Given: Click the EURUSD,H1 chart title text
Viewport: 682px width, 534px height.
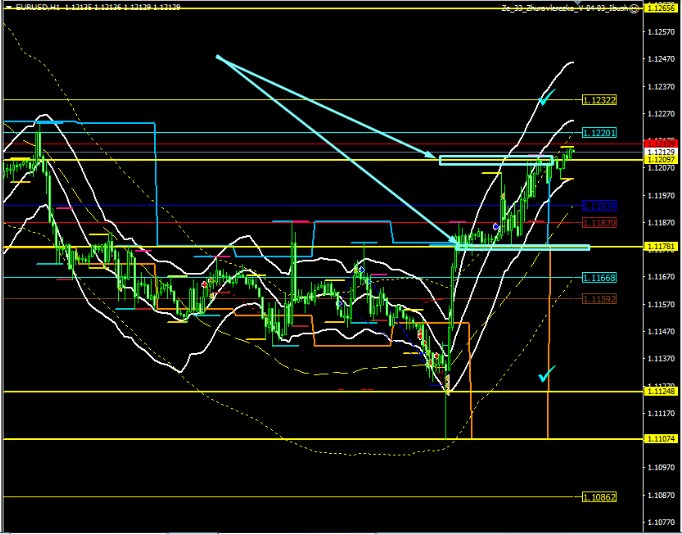Looking at the screenshot, I should pos(35,8).
